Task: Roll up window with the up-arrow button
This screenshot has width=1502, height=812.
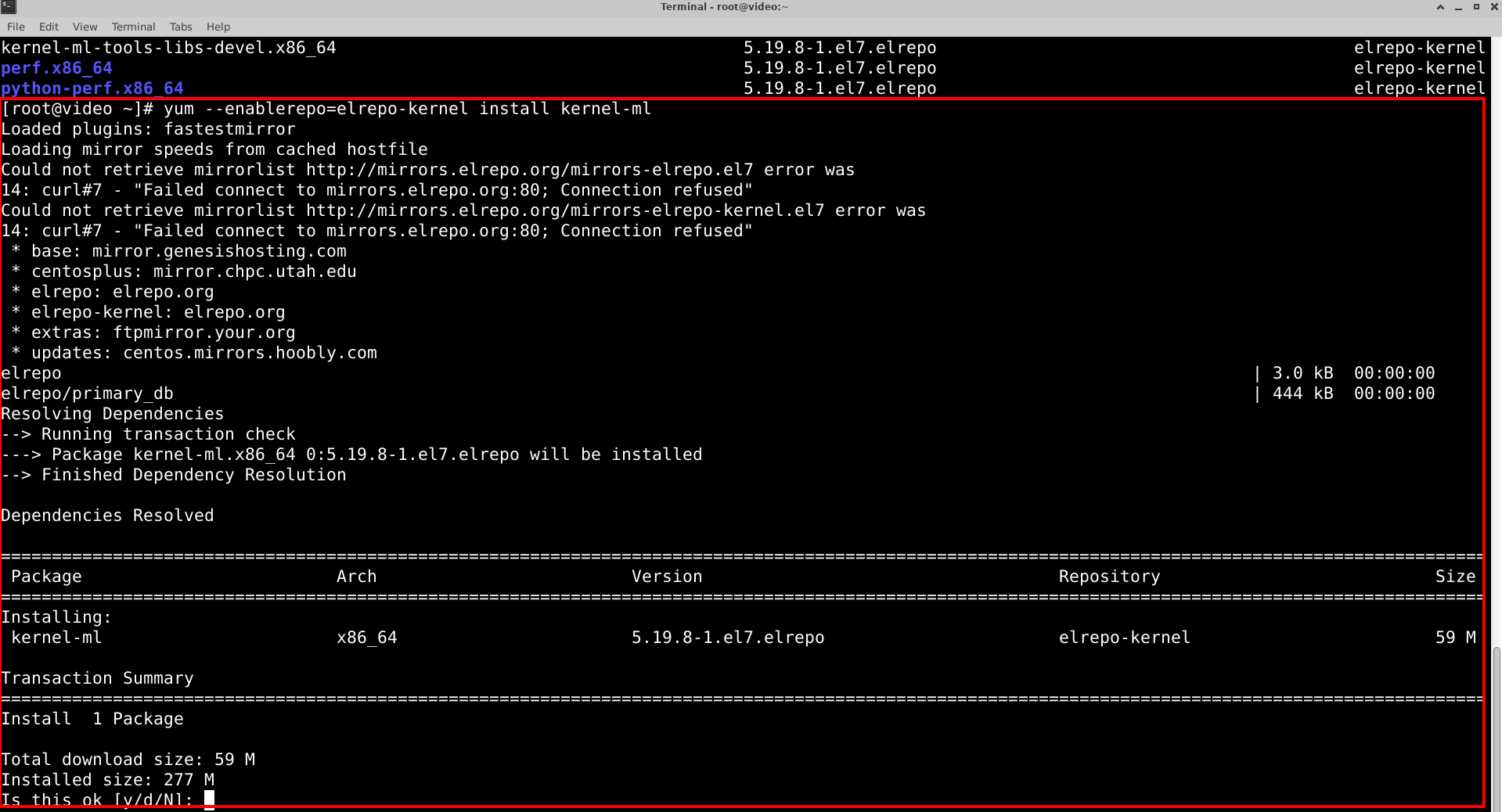Action: point(1440,7)
